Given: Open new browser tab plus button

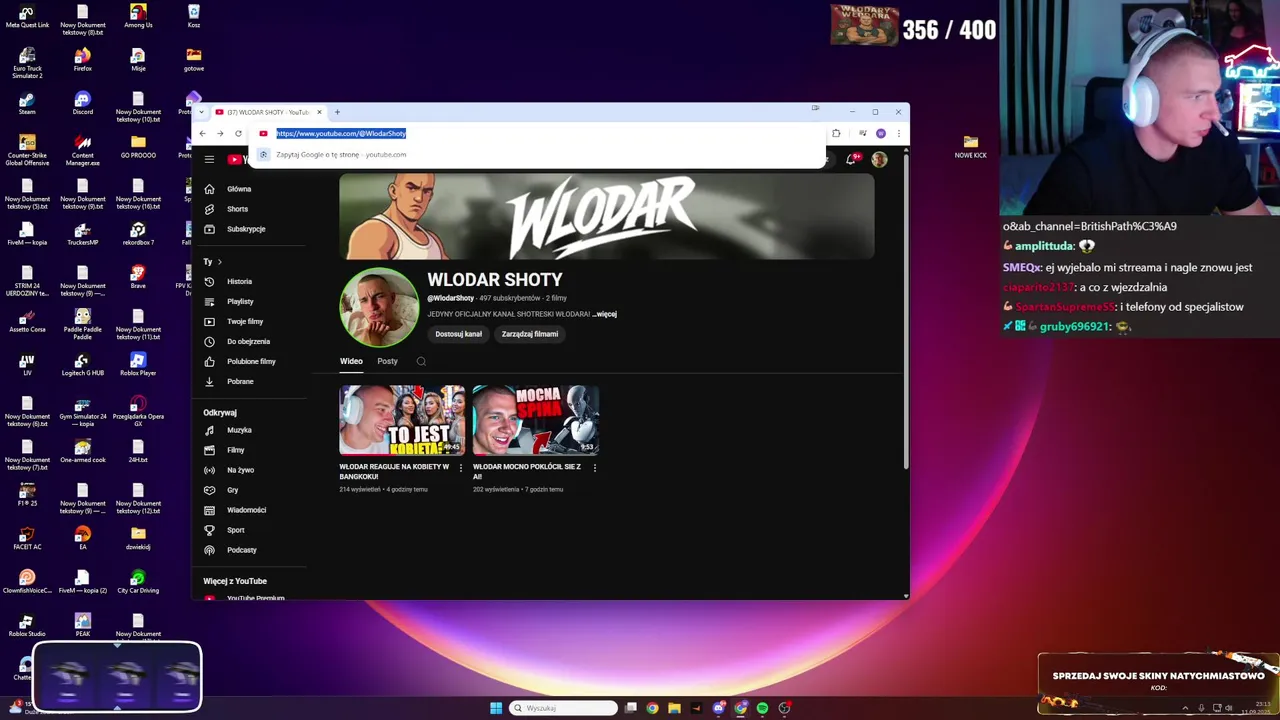Looking at the screenshot, I should coord(337,112).
